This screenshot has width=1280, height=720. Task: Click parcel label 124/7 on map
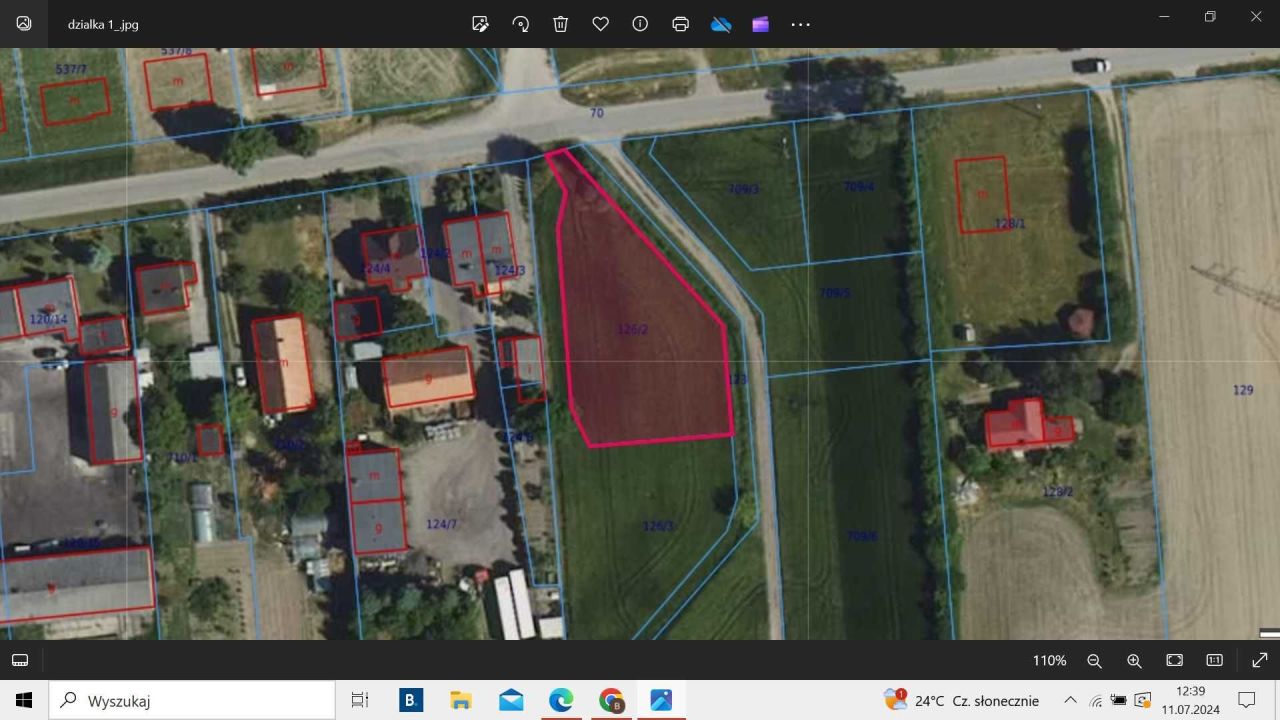(441, 524)
